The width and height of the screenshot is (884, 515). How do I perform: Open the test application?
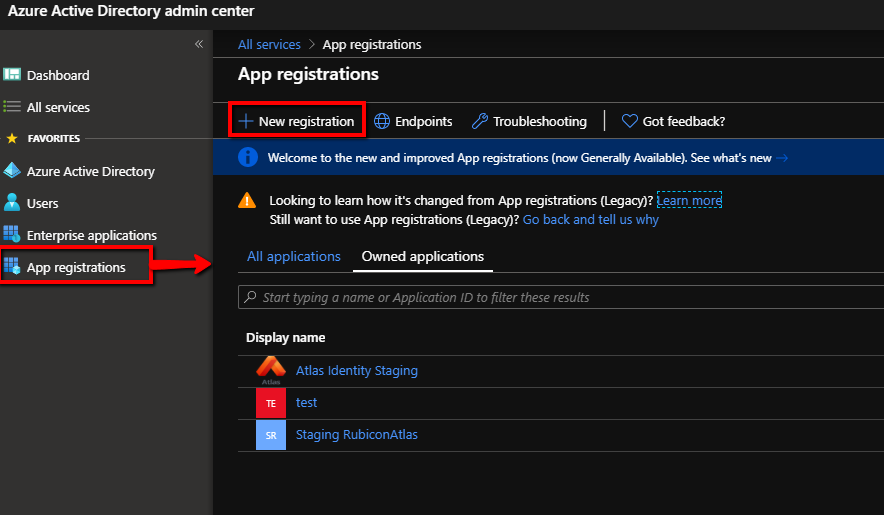[x=306, y=403]
